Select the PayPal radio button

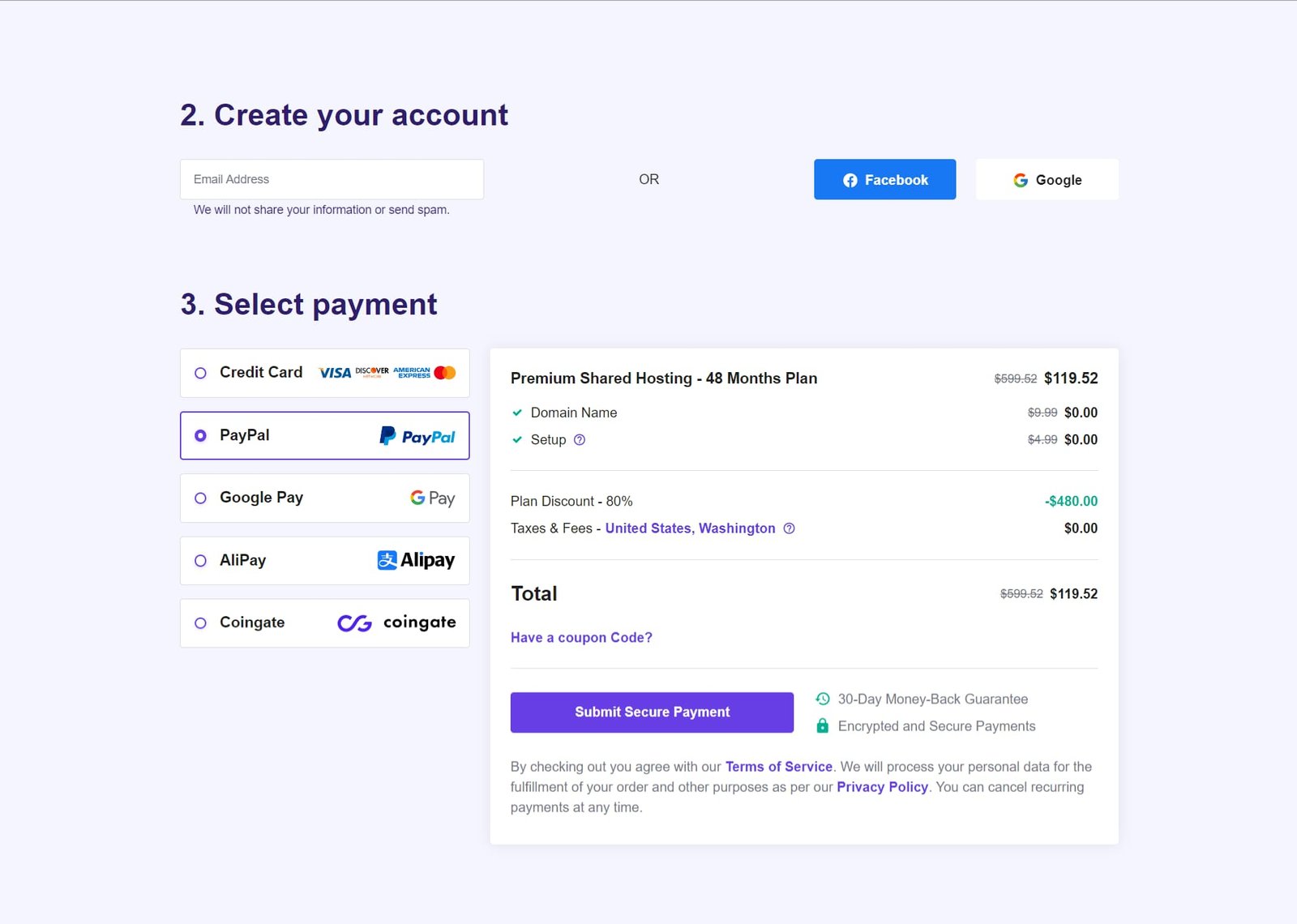[200, 436]
